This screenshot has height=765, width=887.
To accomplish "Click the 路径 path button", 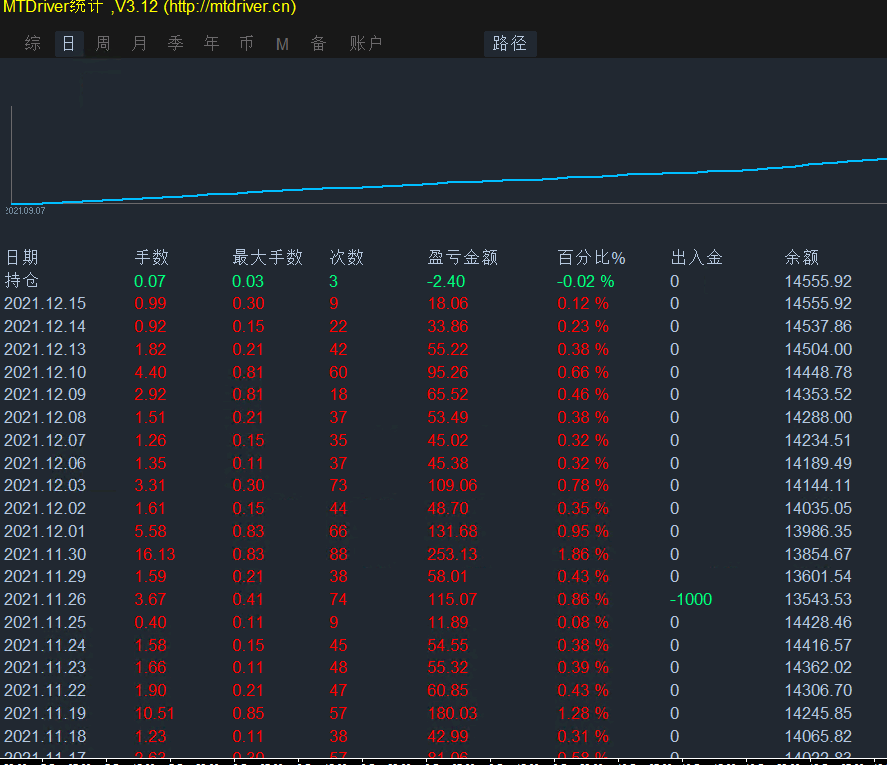I will pyautogui.click(x=510, y=44).
